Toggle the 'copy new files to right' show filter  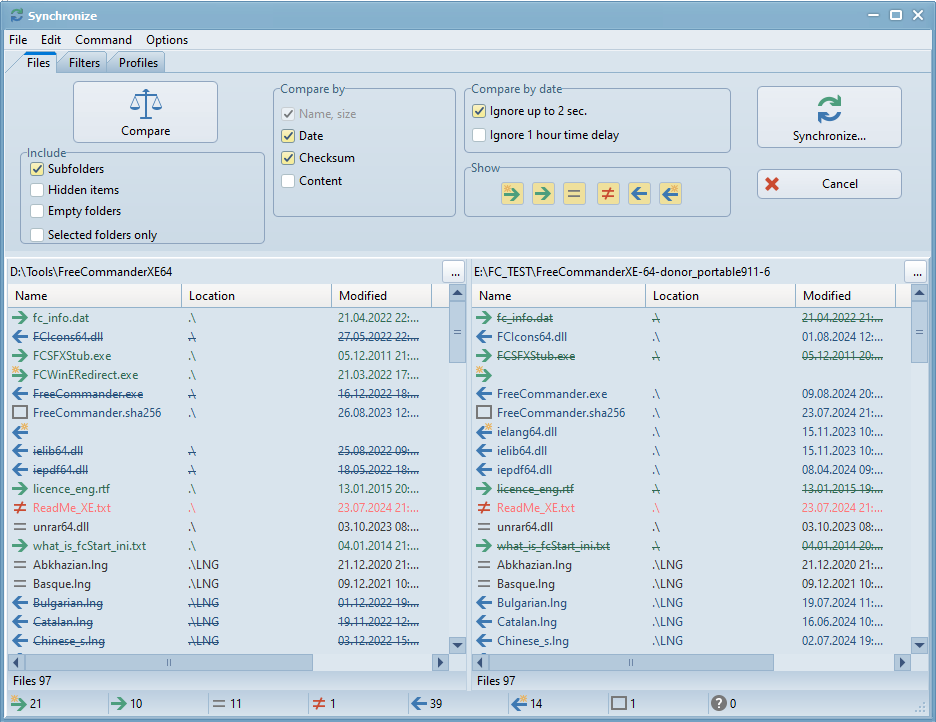coord(512,193)
